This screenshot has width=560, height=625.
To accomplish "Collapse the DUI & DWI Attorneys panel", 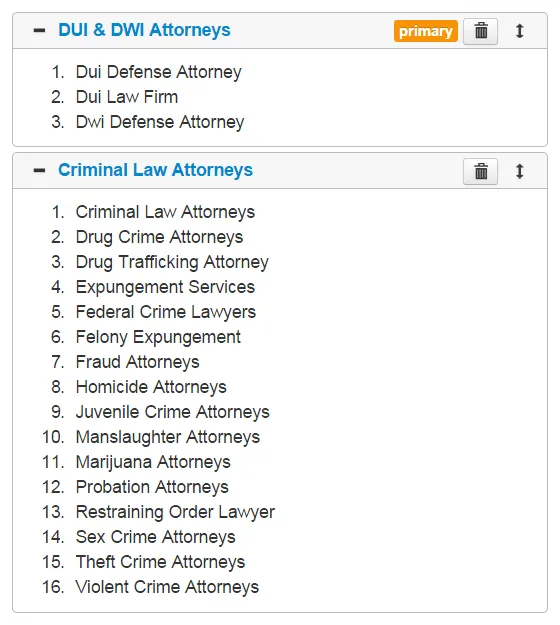I will [39, 30].
